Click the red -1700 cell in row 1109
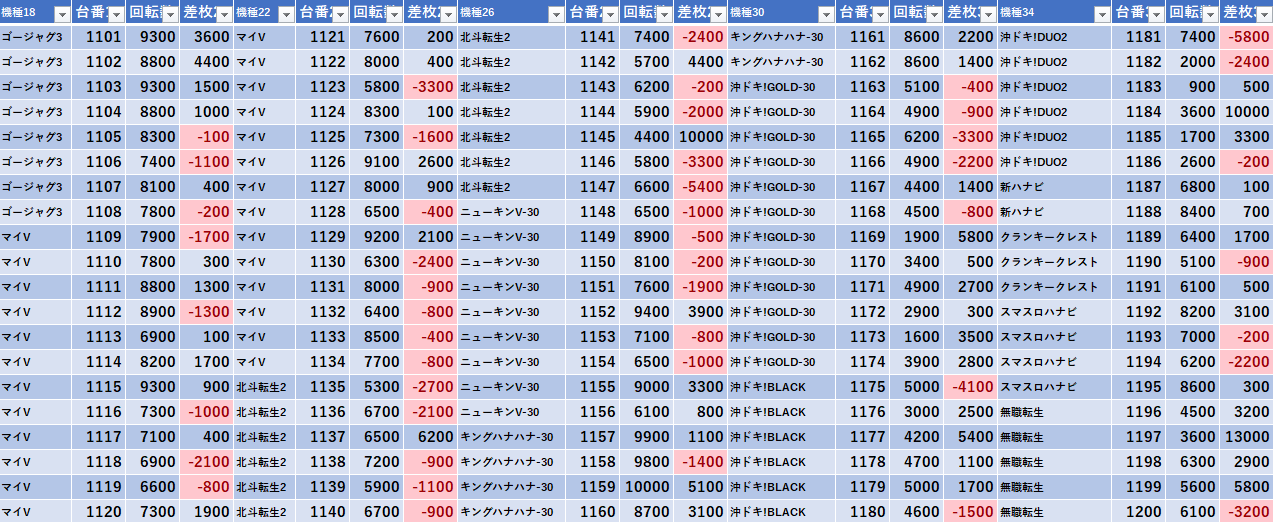Image resolution: width=1274 pixels, height=522 pixels. point(207,237)
